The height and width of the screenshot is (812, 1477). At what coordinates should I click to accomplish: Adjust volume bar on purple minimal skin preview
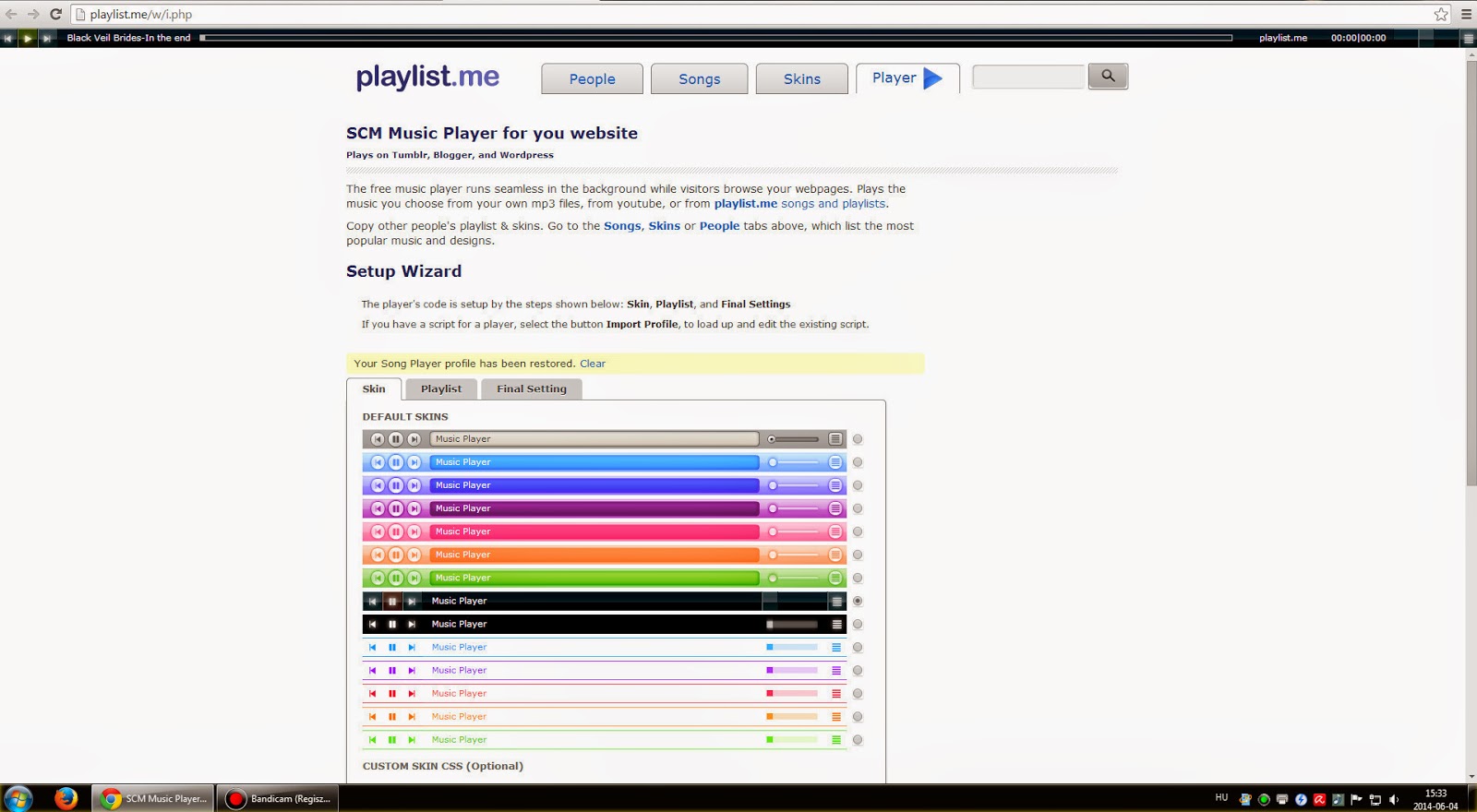tap(792, 671)
